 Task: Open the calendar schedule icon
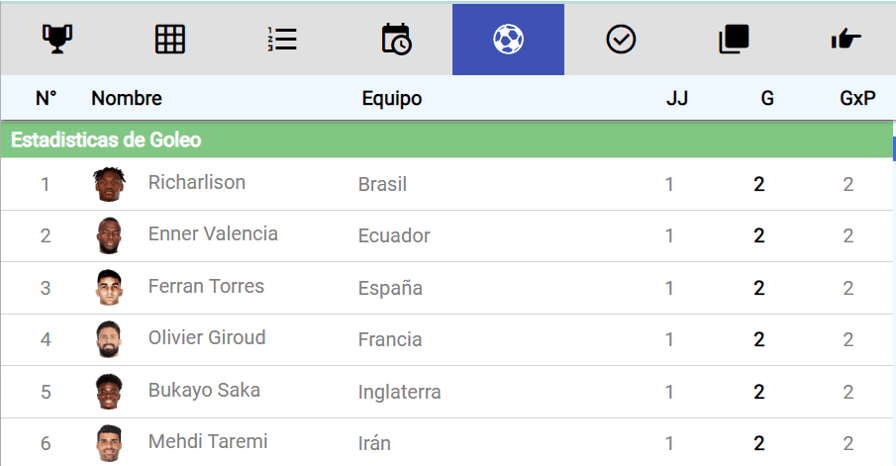point(395,39)
